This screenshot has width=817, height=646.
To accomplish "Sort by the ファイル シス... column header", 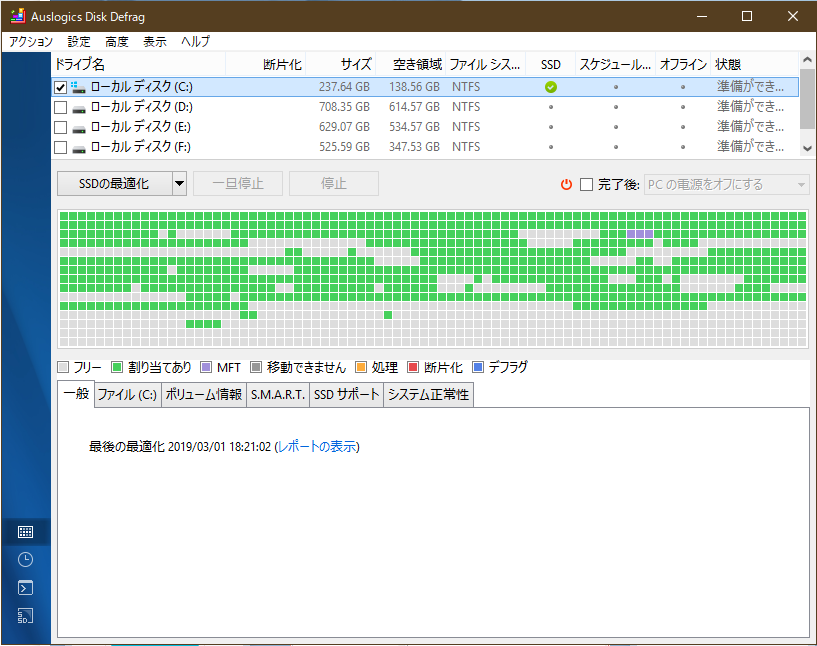I will click(x=486, y=64).
